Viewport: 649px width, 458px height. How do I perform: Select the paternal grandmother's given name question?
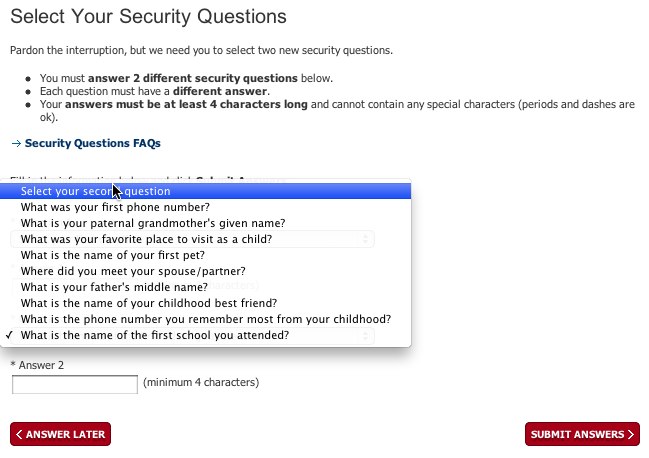(152, 223)
